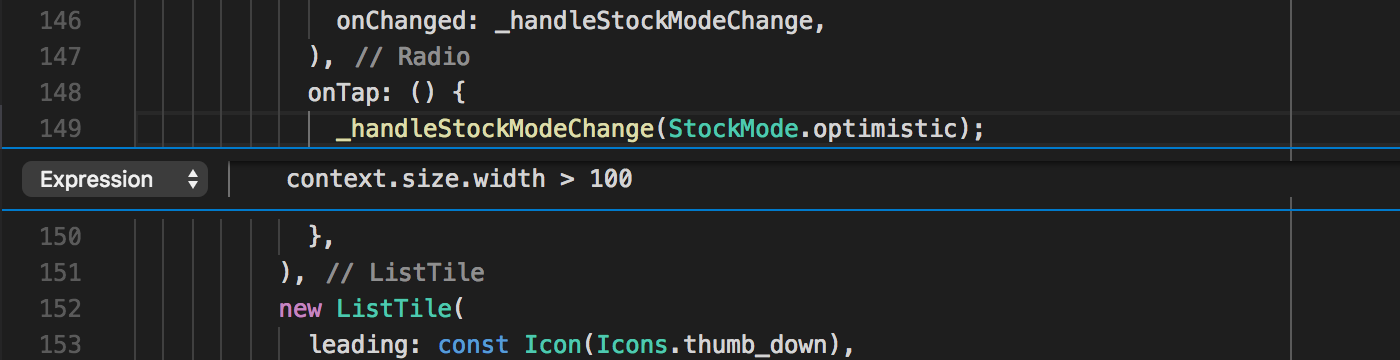Click the breakpoint condition field showing context.size.width > 100
The height and width of the screenshot is (360, 1400).
point(459,180)
